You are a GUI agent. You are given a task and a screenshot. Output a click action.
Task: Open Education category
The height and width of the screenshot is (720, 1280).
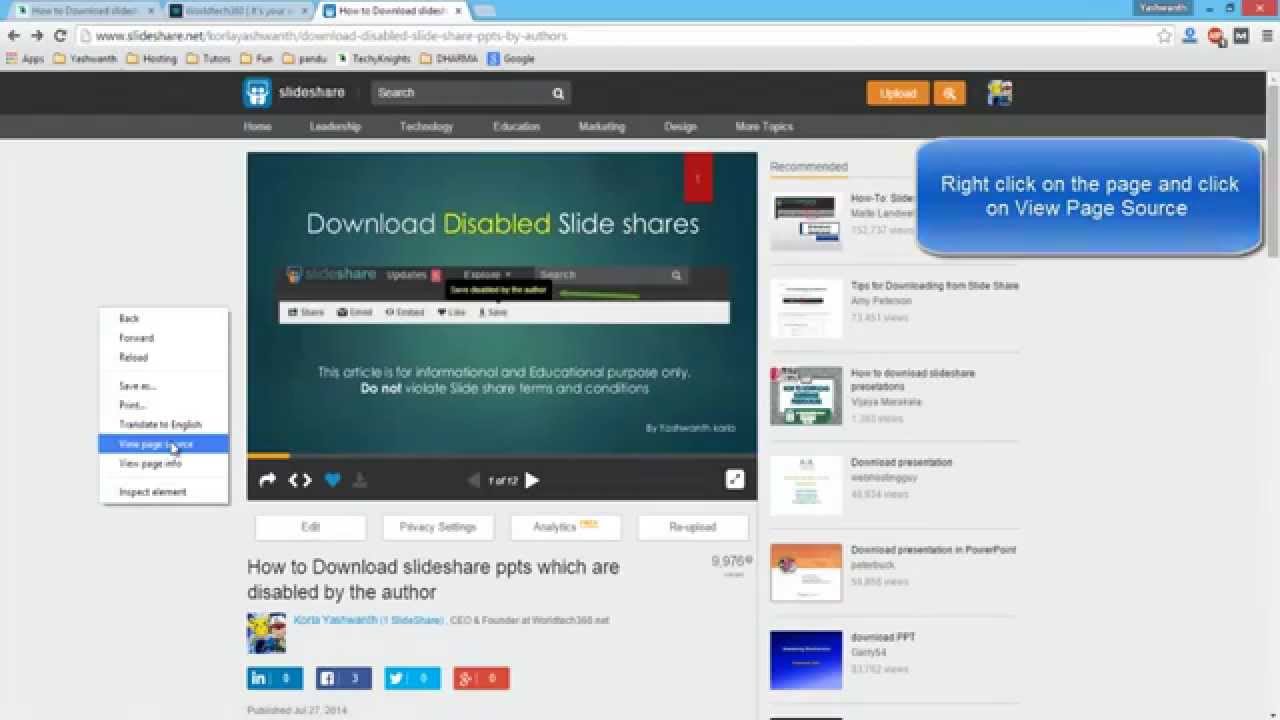(x=516, y=127)
